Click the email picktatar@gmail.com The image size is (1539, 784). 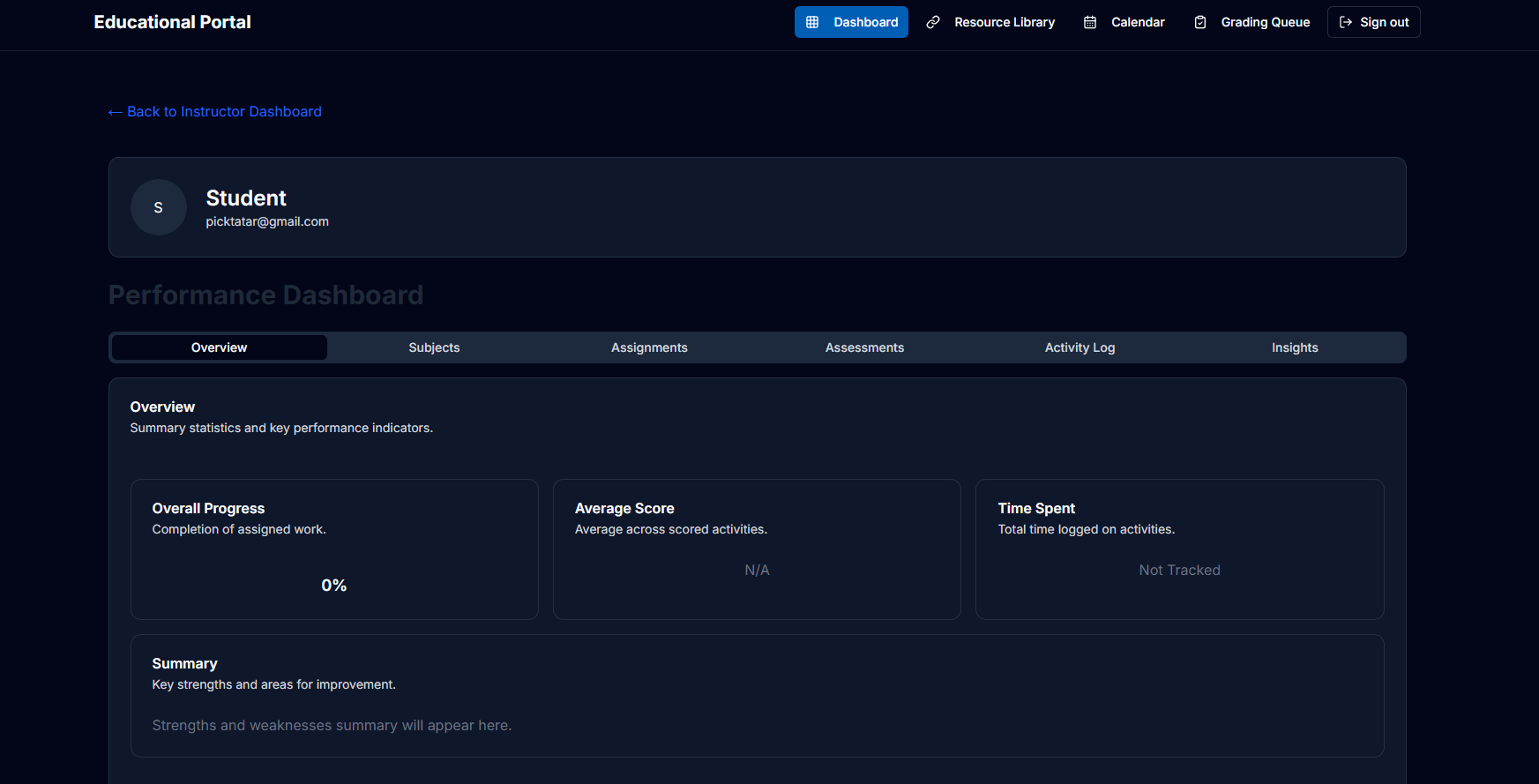[x=267, y=221]
